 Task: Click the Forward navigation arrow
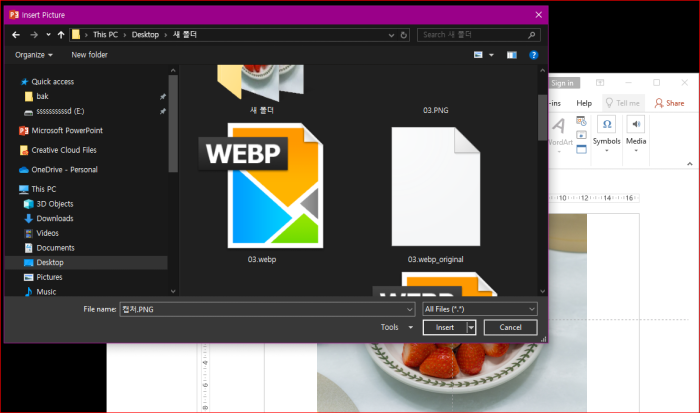tap(34, 34)
